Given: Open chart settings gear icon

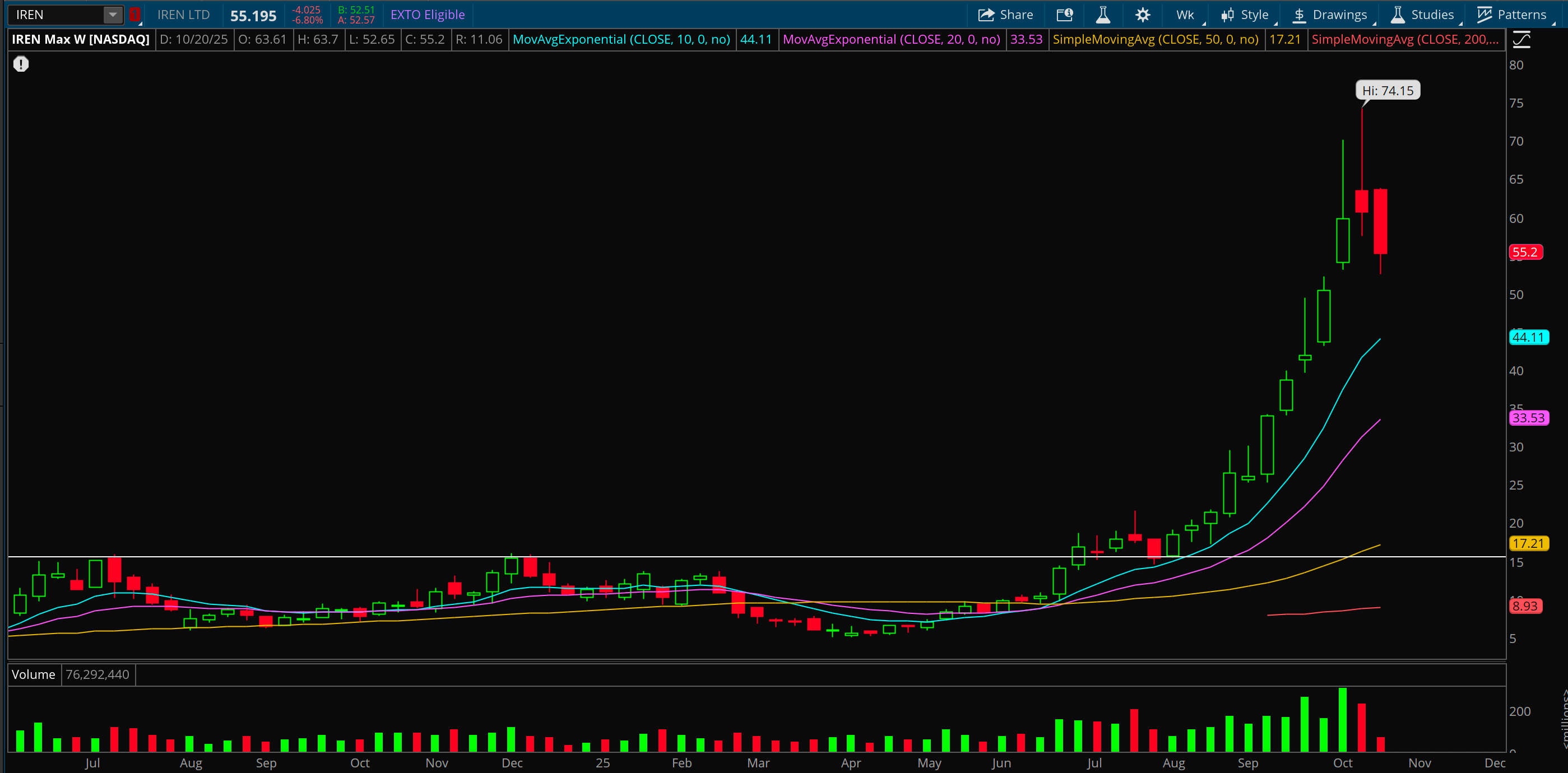Looking at the screenshot, I should [1143, 15].
